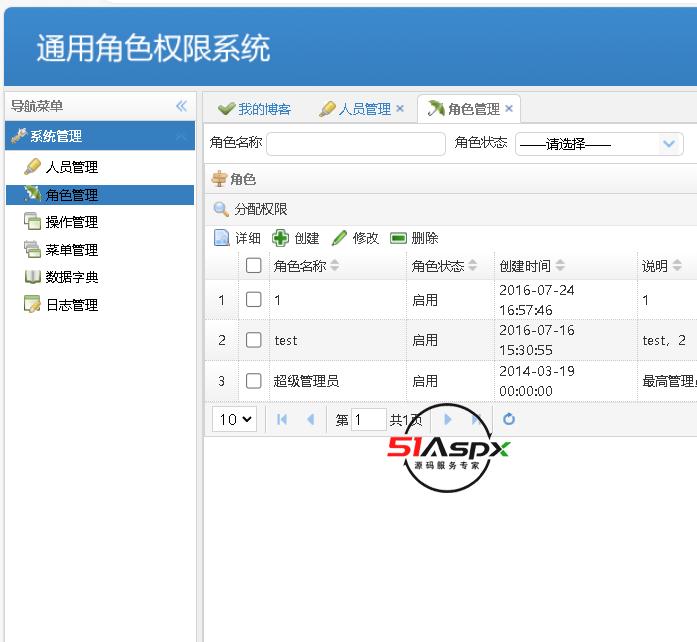
Task: Toggle the select-all checkbox in header
Action: pyautogui.click(x=253, y=265)
